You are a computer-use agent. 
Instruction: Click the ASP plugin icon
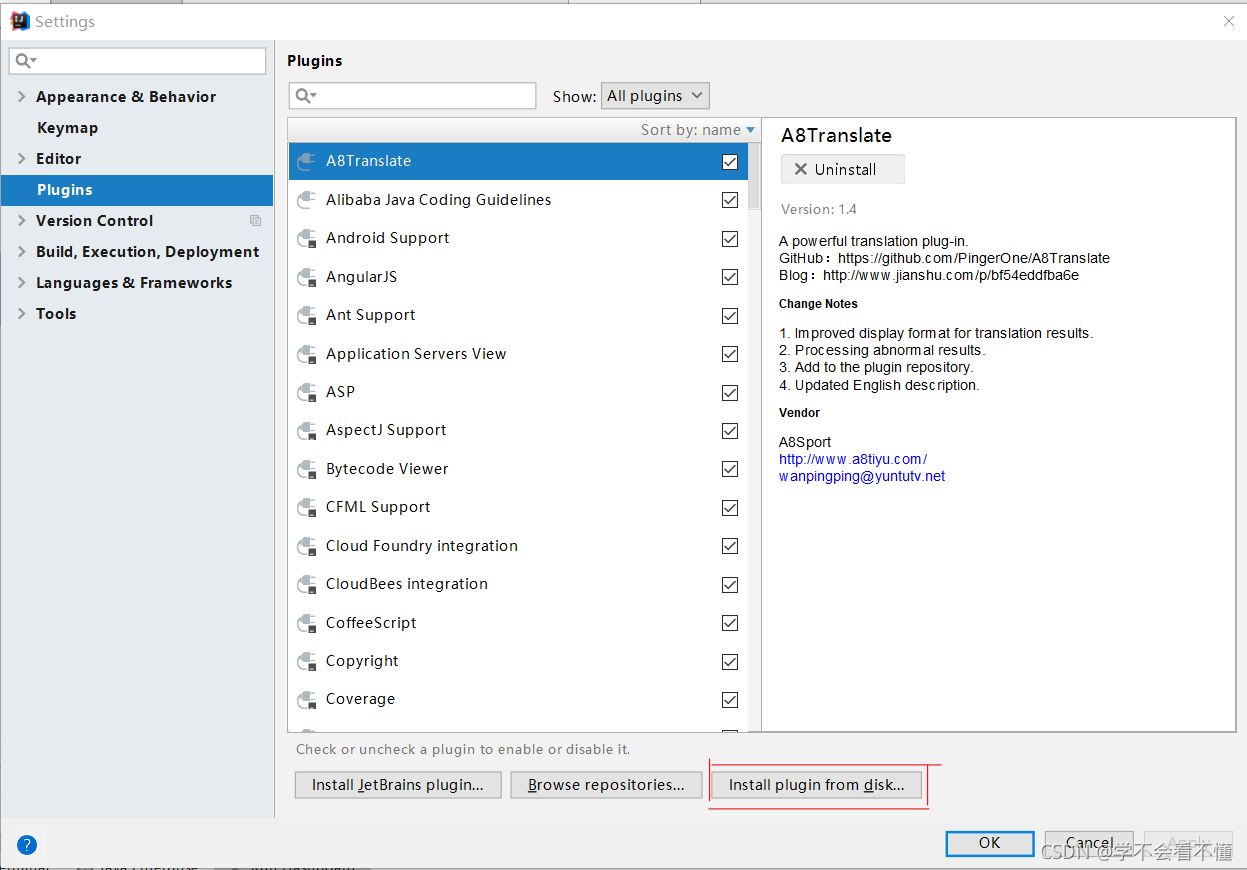[x=308, y=393]
